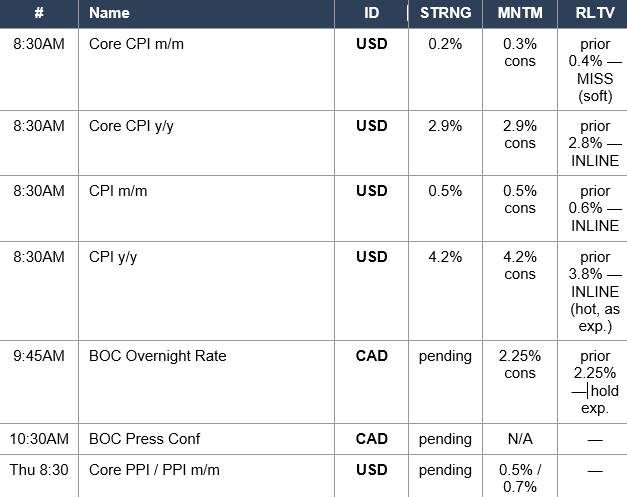
Task: Click the ID column header
Action: (371, 14)
